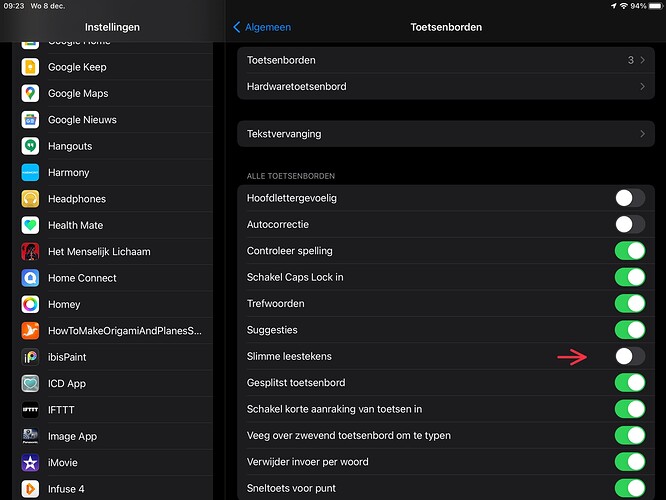Open Toetsenborden list with 3 keyboards
Image resolution: width=666 pixels, height=500 pixels.
[x=446, y=60]
